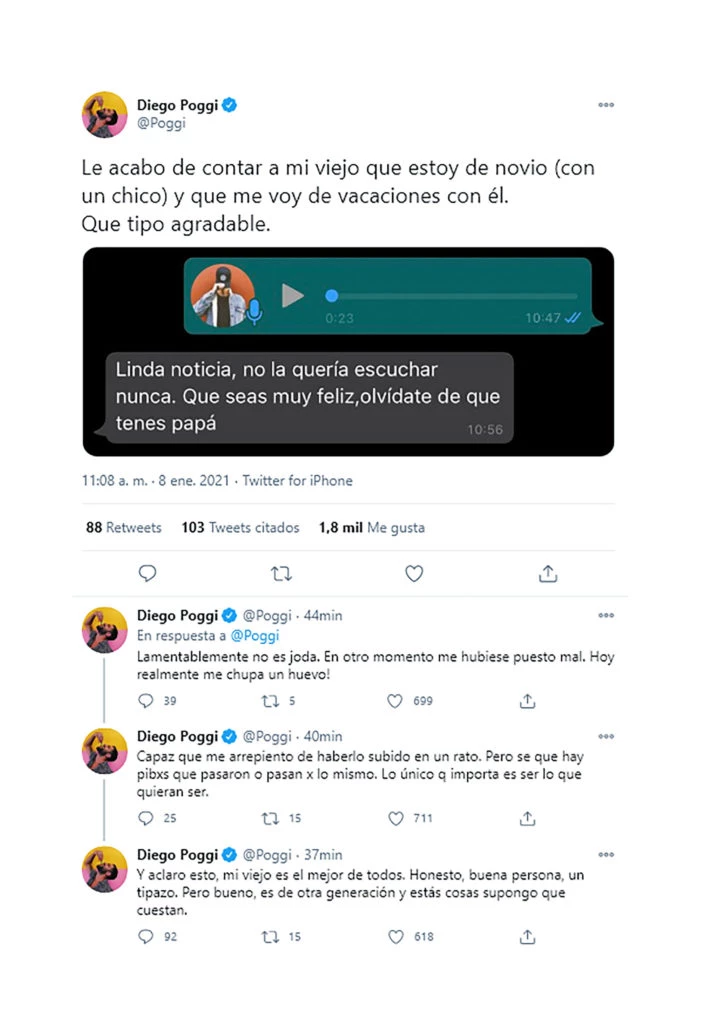This screenshot has height=1024, width=717.
Task: Reply to the main tweet
Action: coord(147,574)
